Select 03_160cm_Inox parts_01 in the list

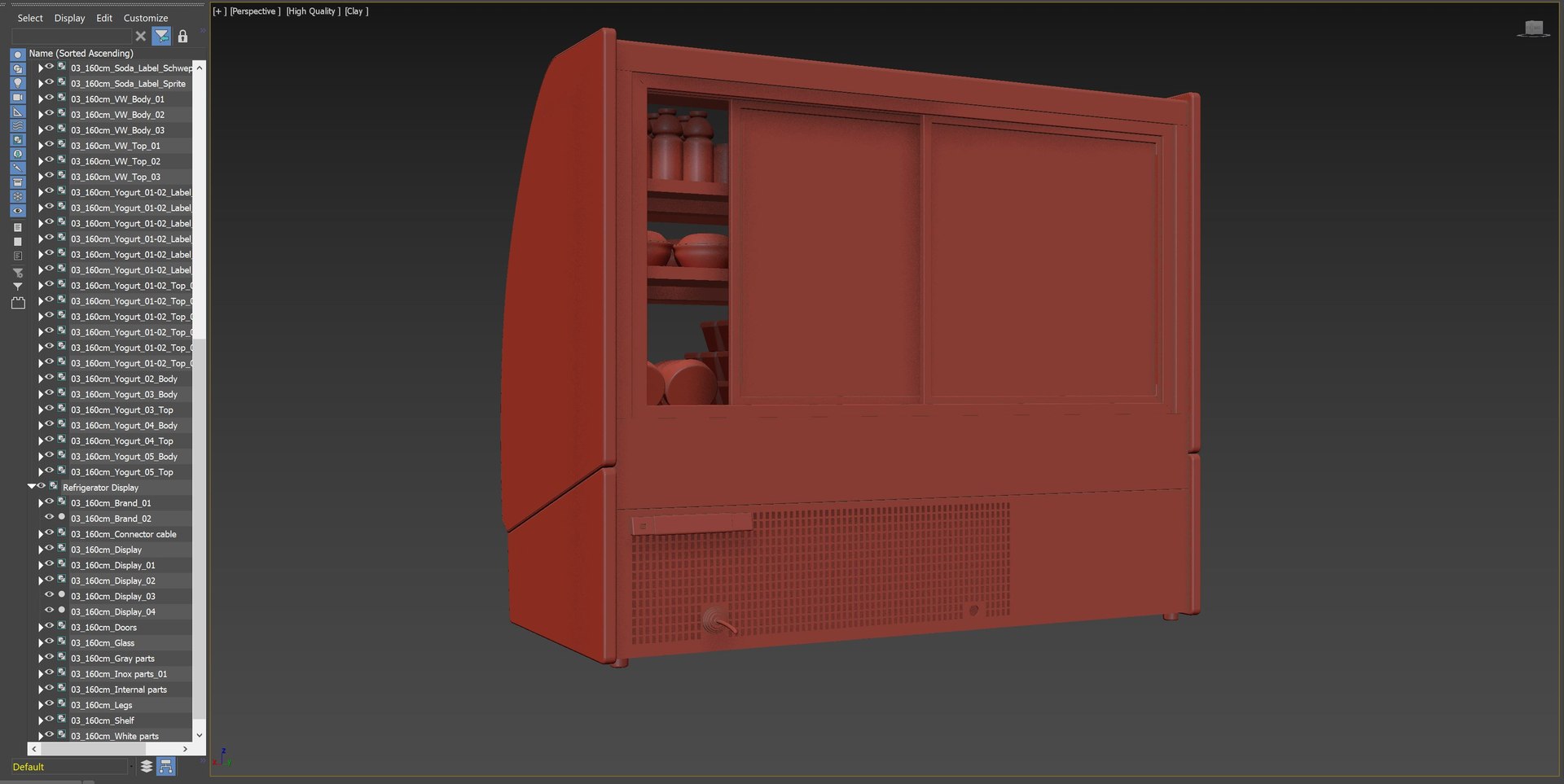119,674
